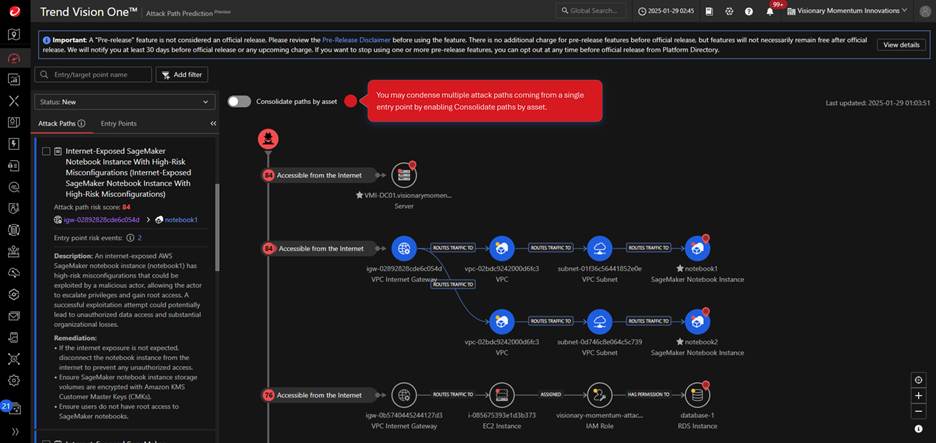936x443 pixels.
Task: Click the recenter graph icon above zoom
Action: (918, 380)
